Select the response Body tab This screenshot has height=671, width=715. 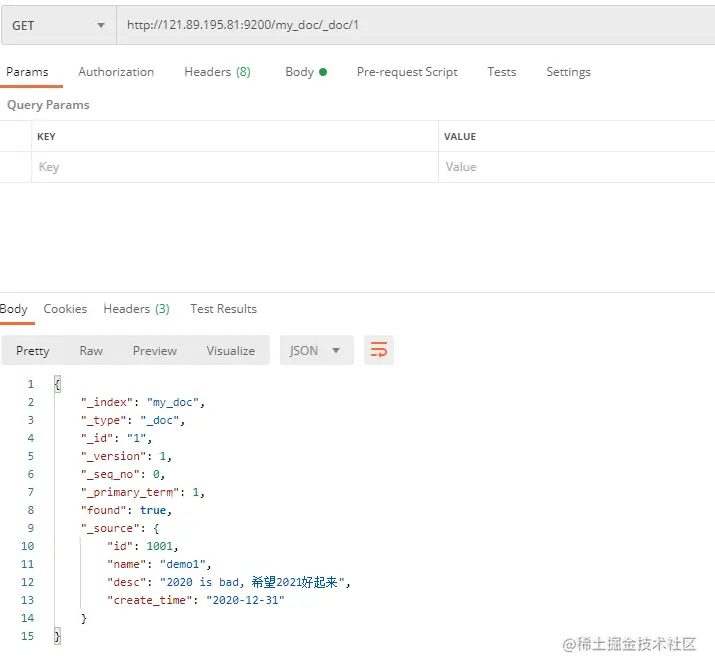point(14,309)
